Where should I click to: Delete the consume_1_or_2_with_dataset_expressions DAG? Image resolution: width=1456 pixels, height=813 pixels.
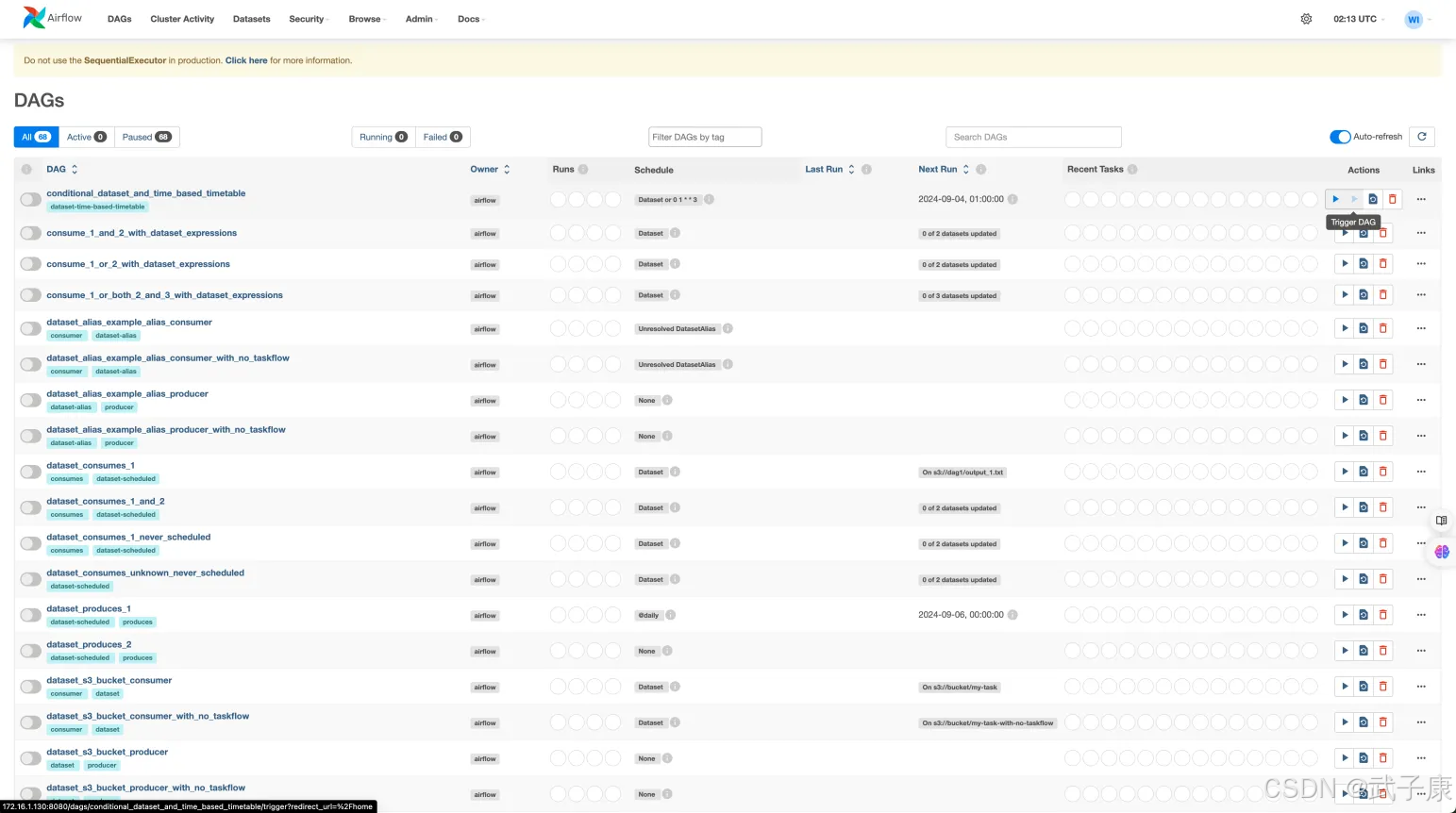1383,264
